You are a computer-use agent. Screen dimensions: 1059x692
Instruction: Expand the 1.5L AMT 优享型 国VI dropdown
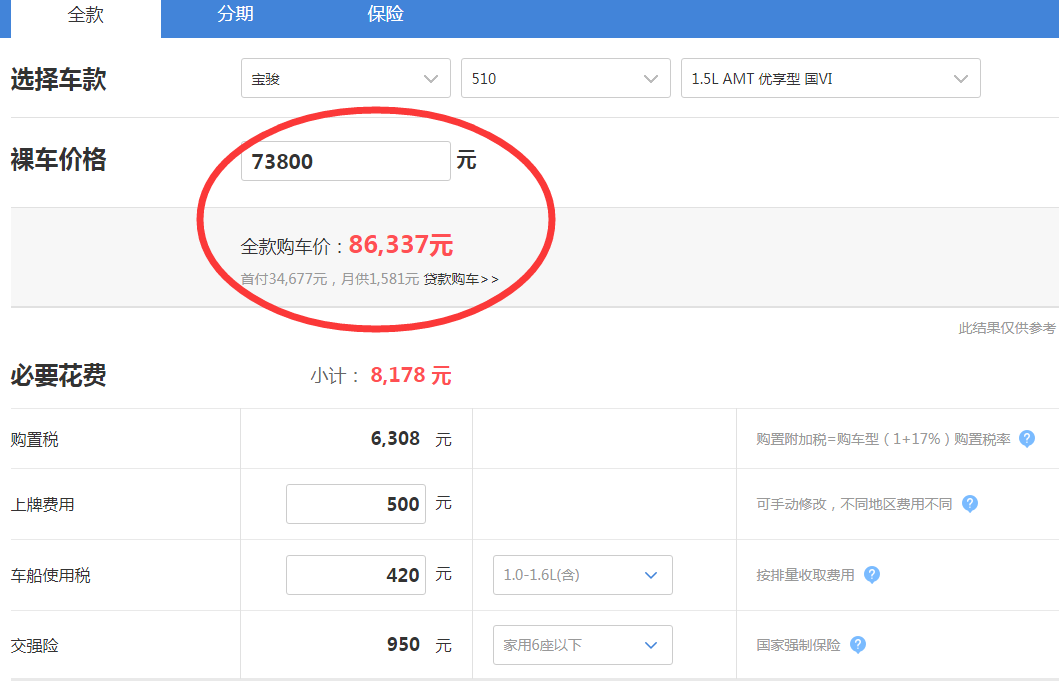coord(831,78)
